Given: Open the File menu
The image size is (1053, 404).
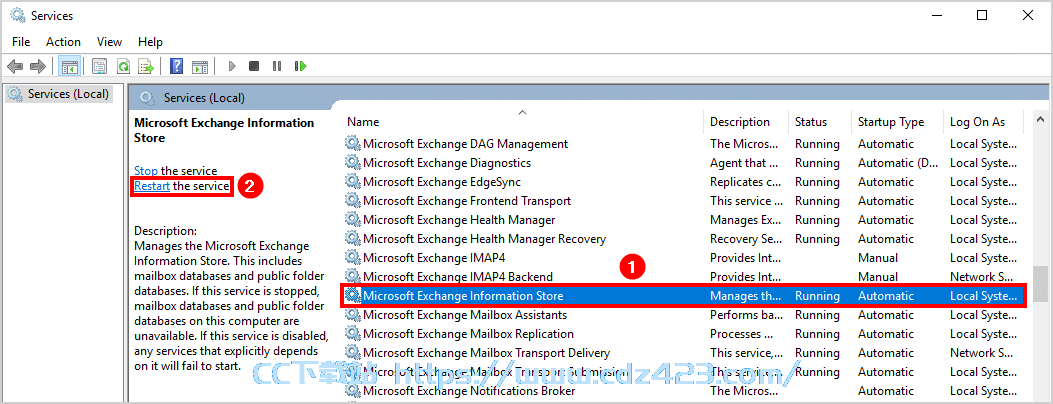Looking at the screenshot, I should [x=21, y=42].
